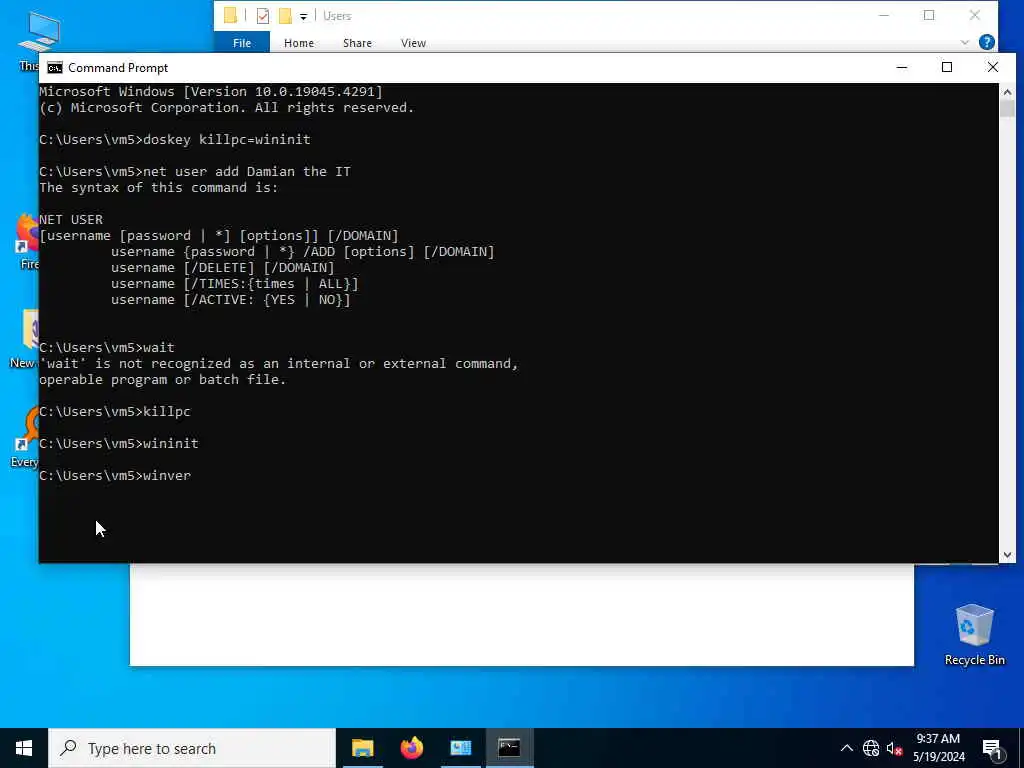The width and height of the screenshot is (1024, 768).
Task: Open the clock showing 9:37 AM
Action: pos(938,748)
